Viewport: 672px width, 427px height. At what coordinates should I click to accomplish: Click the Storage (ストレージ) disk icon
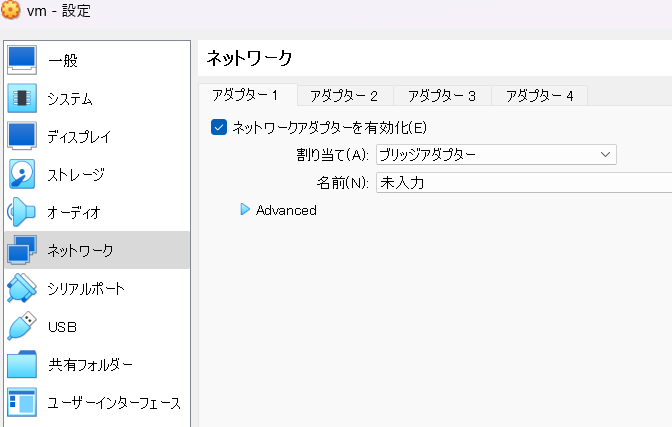click(x=21, y=174)
